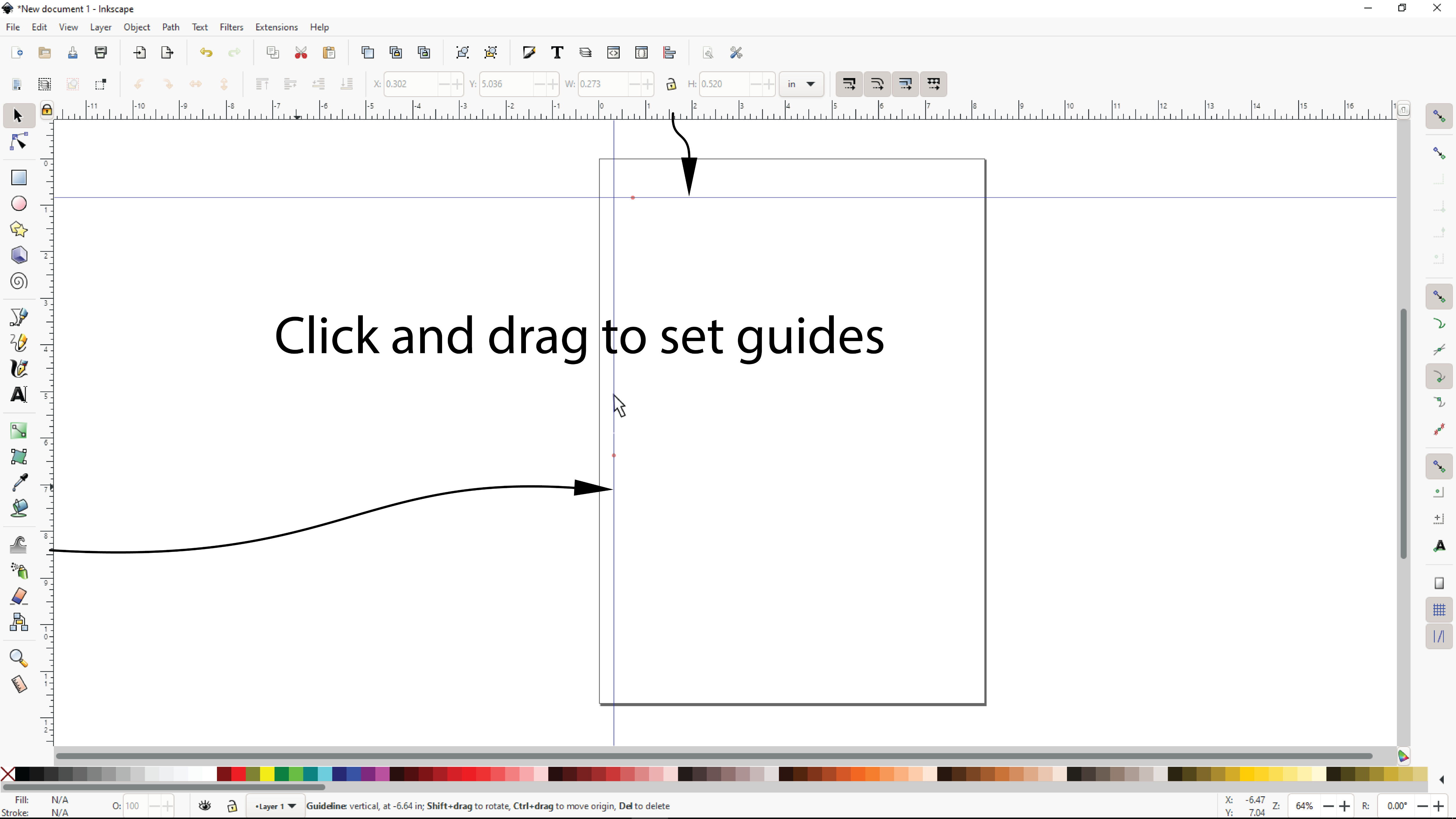Click the black palette swatch

[x=22, y=774]
